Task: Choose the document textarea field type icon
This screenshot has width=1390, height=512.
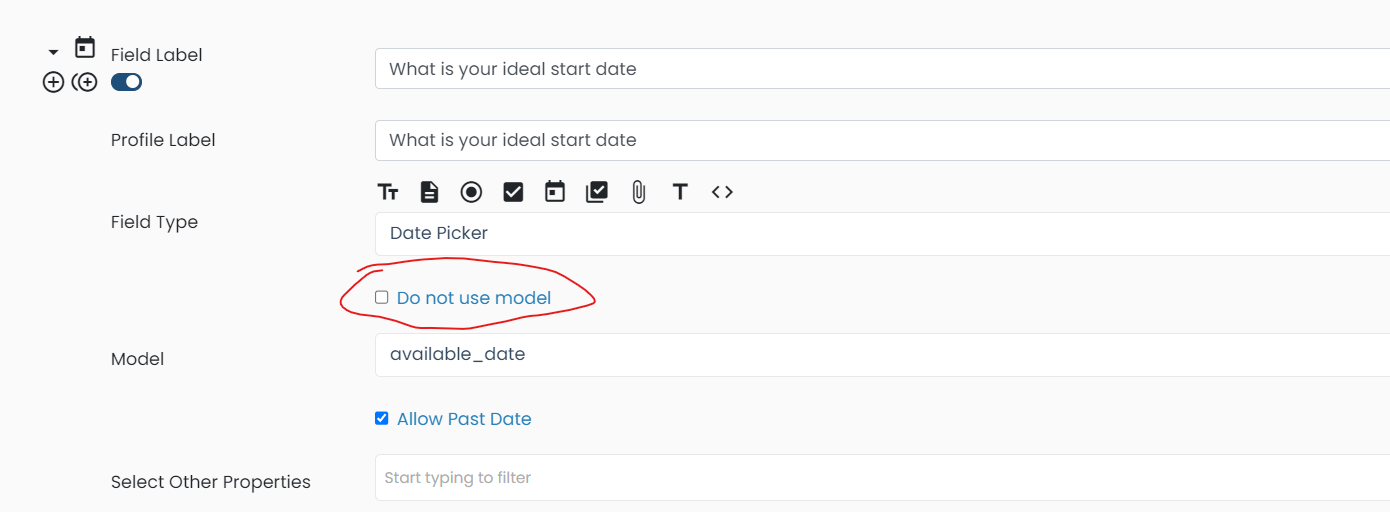Action: click(429, 192)
